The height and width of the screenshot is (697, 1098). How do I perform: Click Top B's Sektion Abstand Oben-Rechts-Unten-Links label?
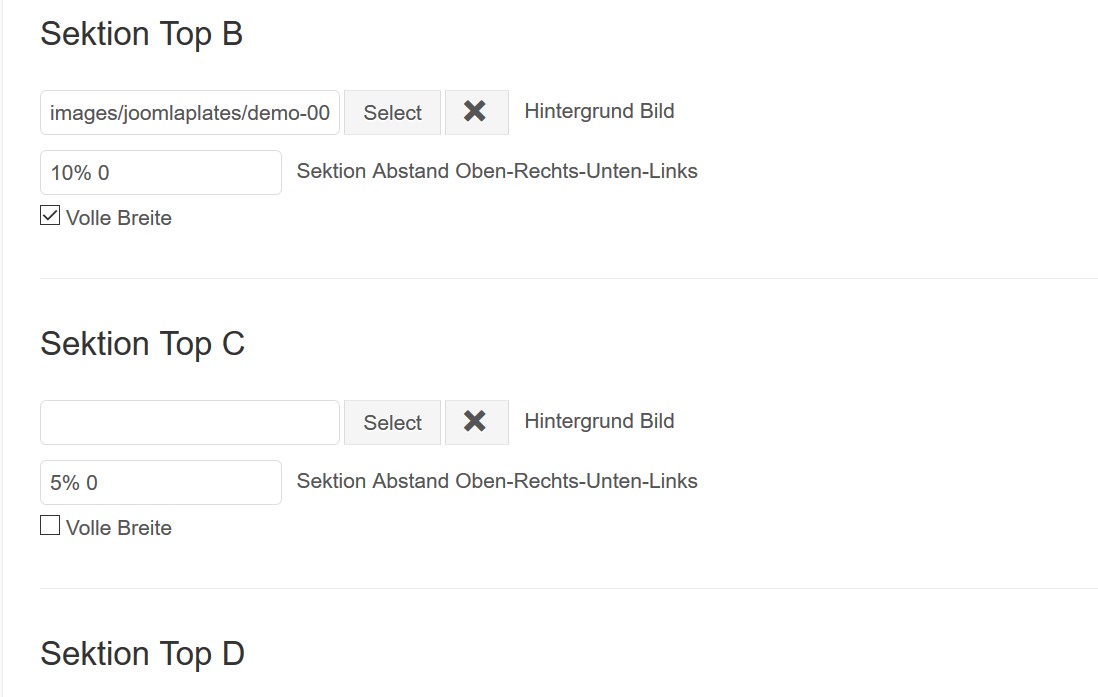(497, 171)
